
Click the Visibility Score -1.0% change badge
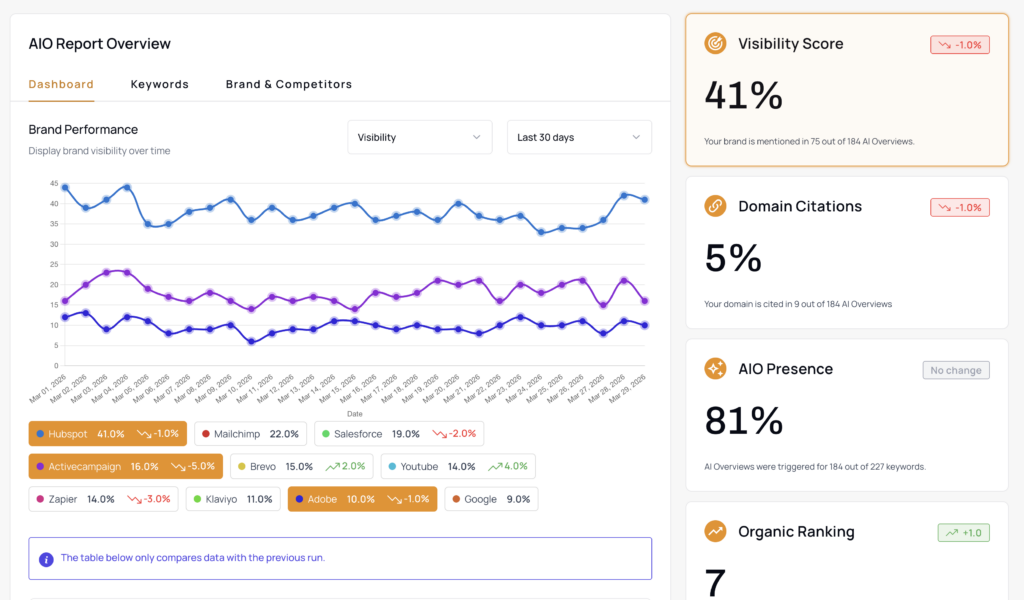(x=959, y=45)
